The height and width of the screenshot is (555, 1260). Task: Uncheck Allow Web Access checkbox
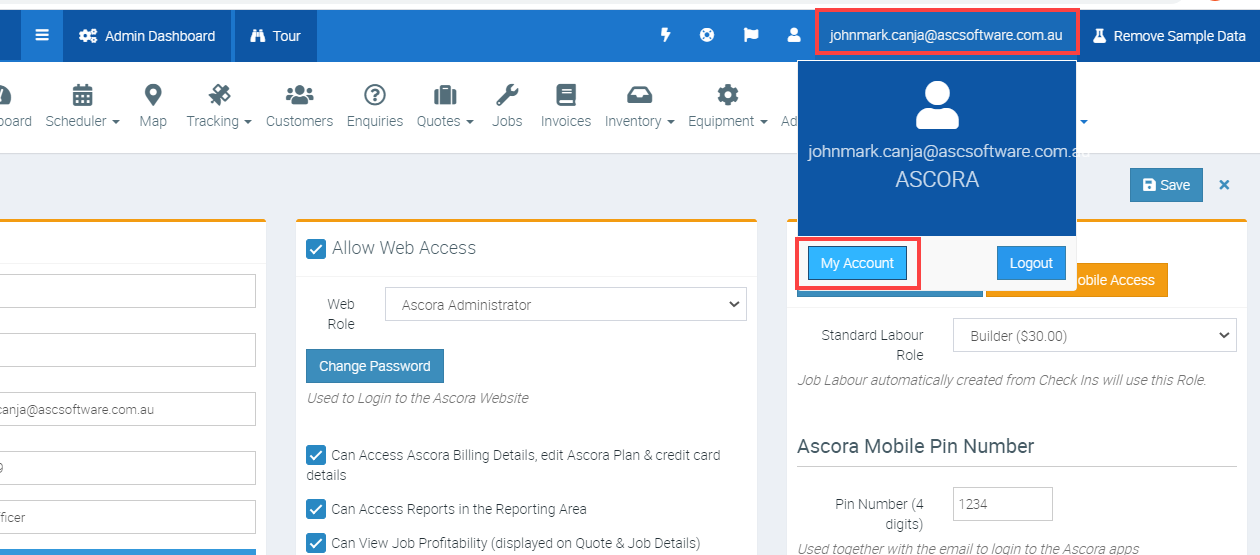pyautogui.click(x=316, y=249)
